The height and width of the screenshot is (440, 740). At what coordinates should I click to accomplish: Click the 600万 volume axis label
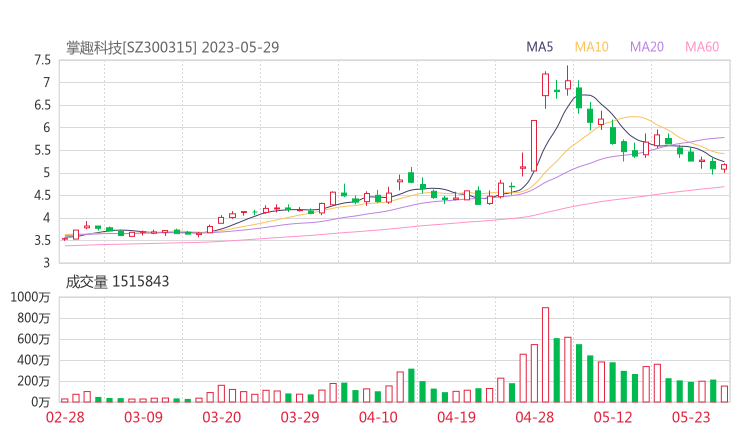point(34,339)
